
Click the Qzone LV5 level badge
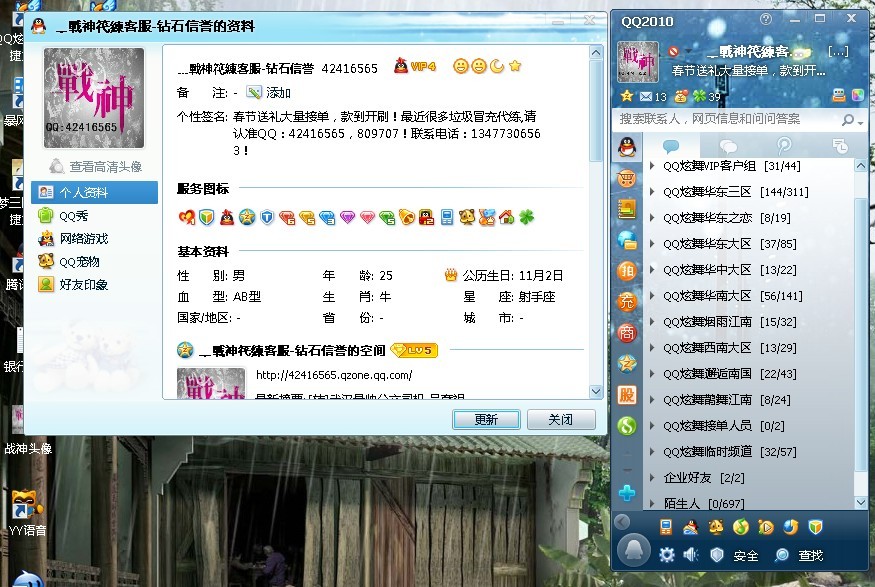[x=414, y=350]
